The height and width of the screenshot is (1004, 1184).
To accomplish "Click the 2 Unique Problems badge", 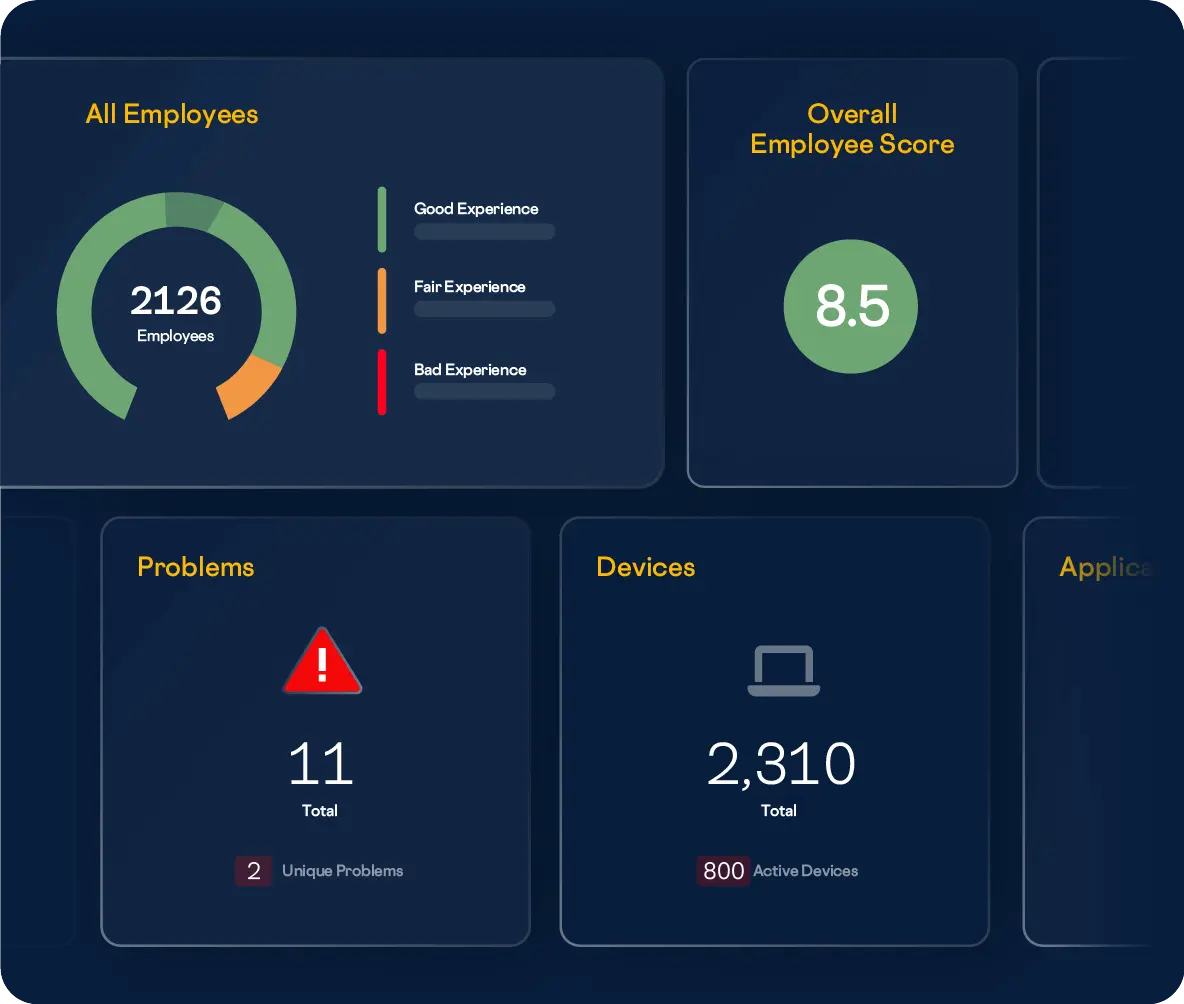I will coord(254,871).
